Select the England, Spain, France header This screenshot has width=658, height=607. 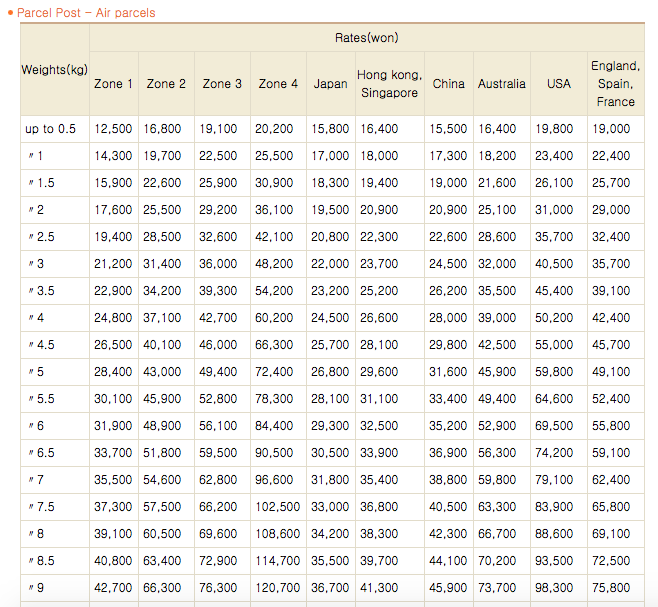coord(615,84)
